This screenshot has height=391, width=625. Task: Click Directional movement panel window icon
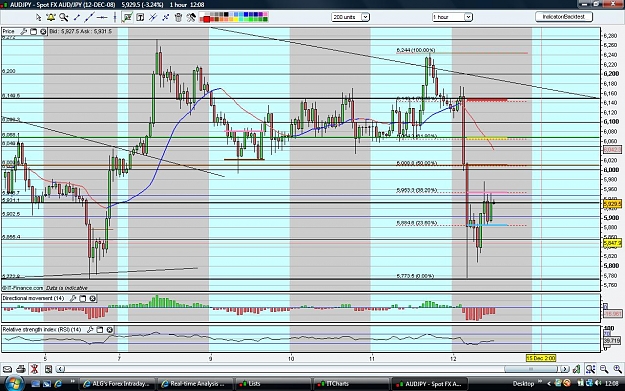tap(83, 298)
